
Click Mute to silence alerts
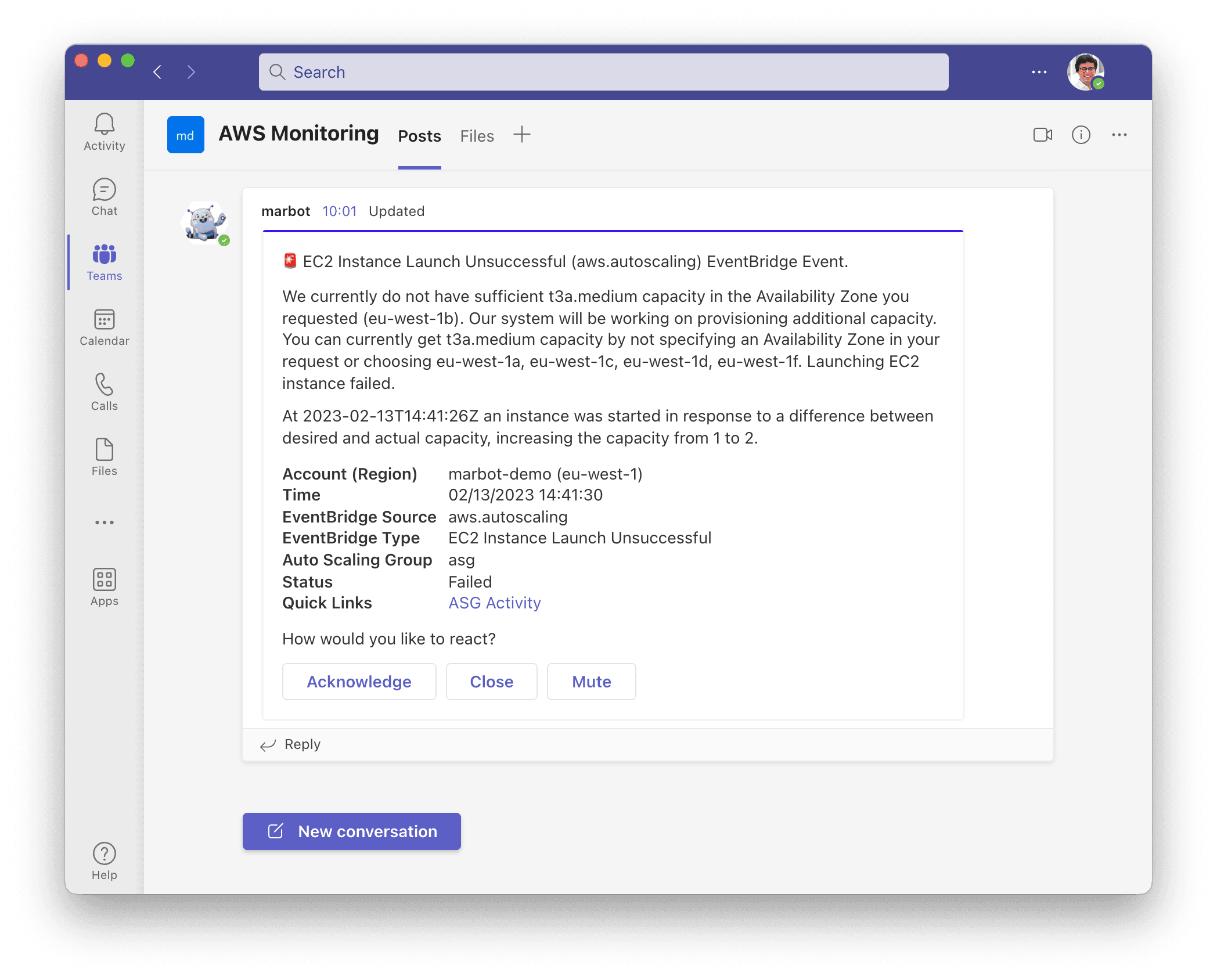[590, 682]
